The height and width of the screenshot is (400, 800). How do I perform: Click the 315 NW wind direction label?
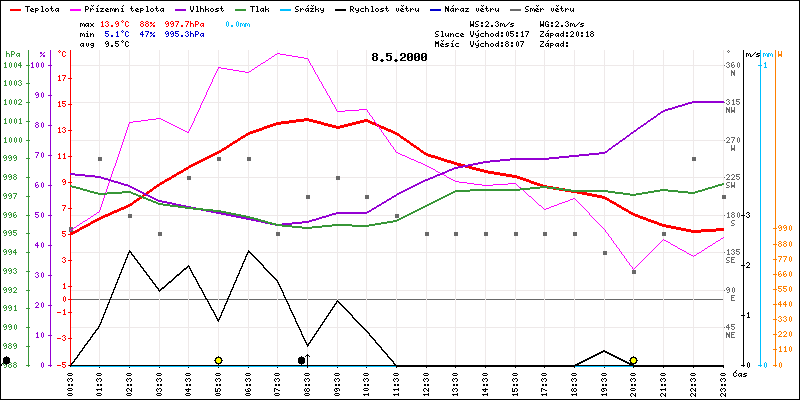[x=732, y=106]
